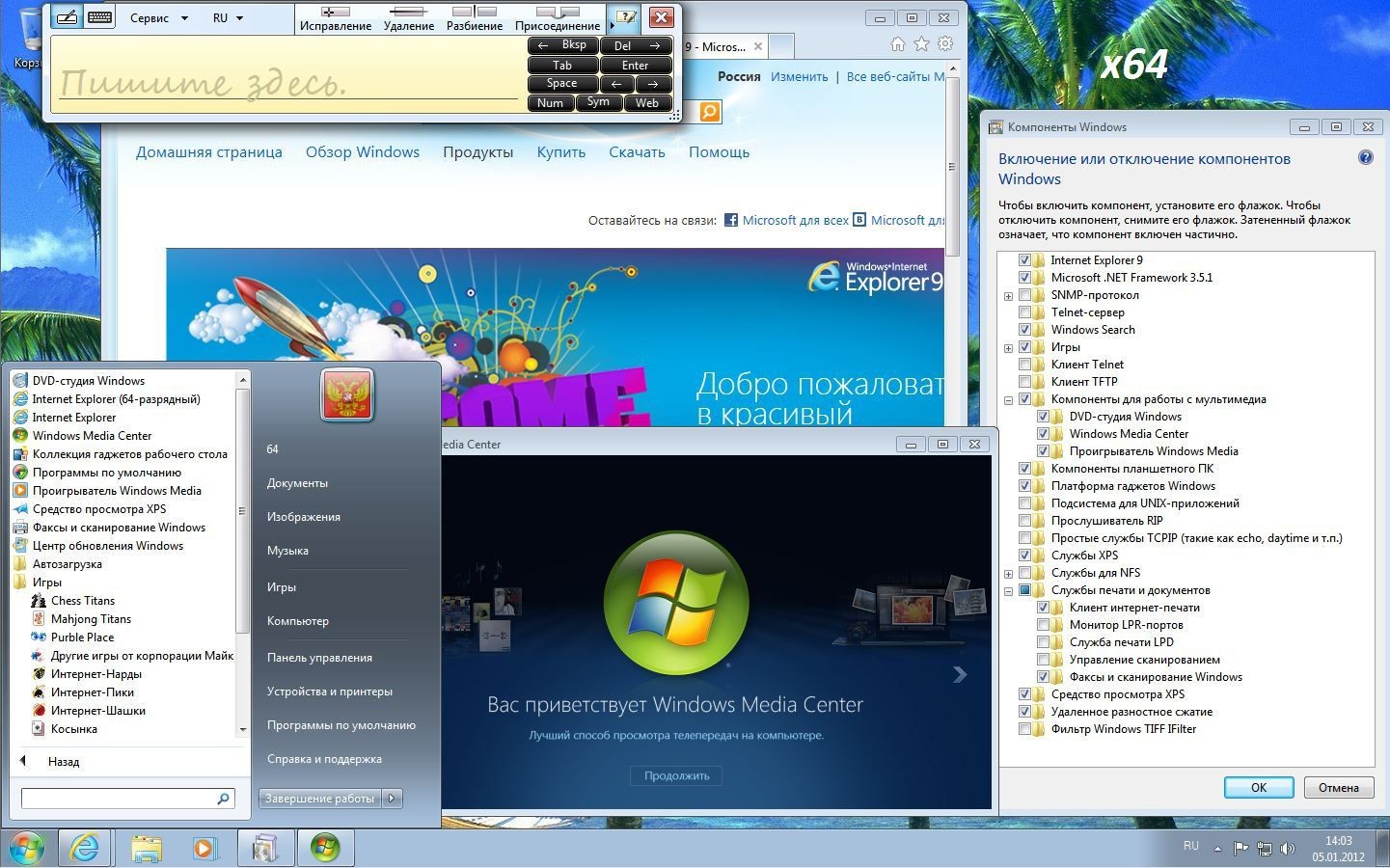Viewport: 1390px width, 868px height.
Task: Click the orange search button on webpage
Action: click(x=709, y=112)
